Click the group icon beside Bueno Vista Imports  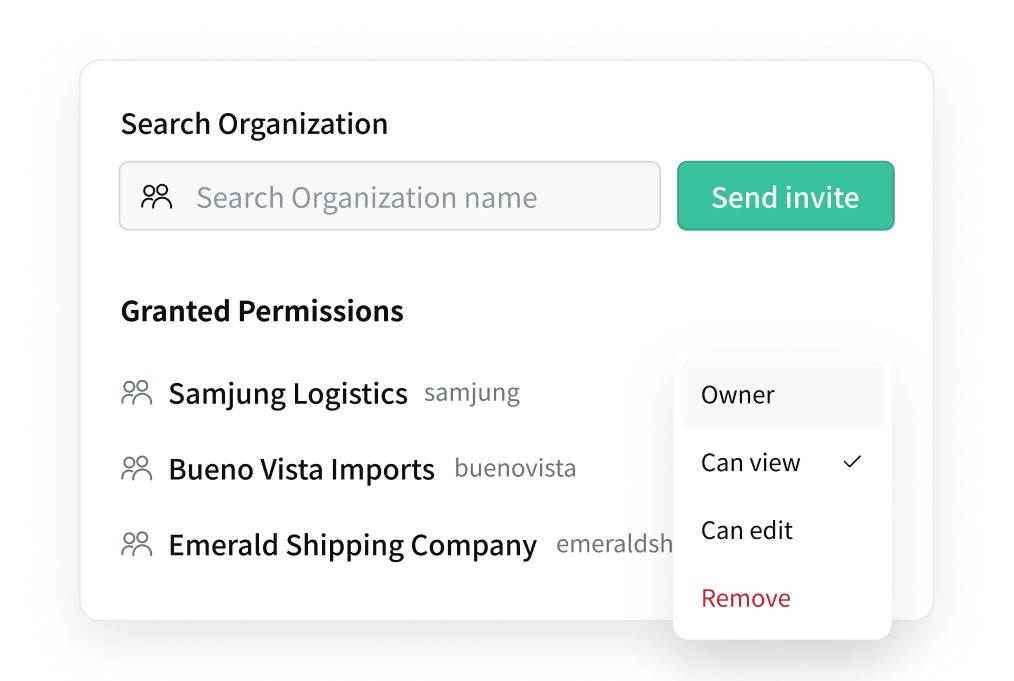[136, 468]
